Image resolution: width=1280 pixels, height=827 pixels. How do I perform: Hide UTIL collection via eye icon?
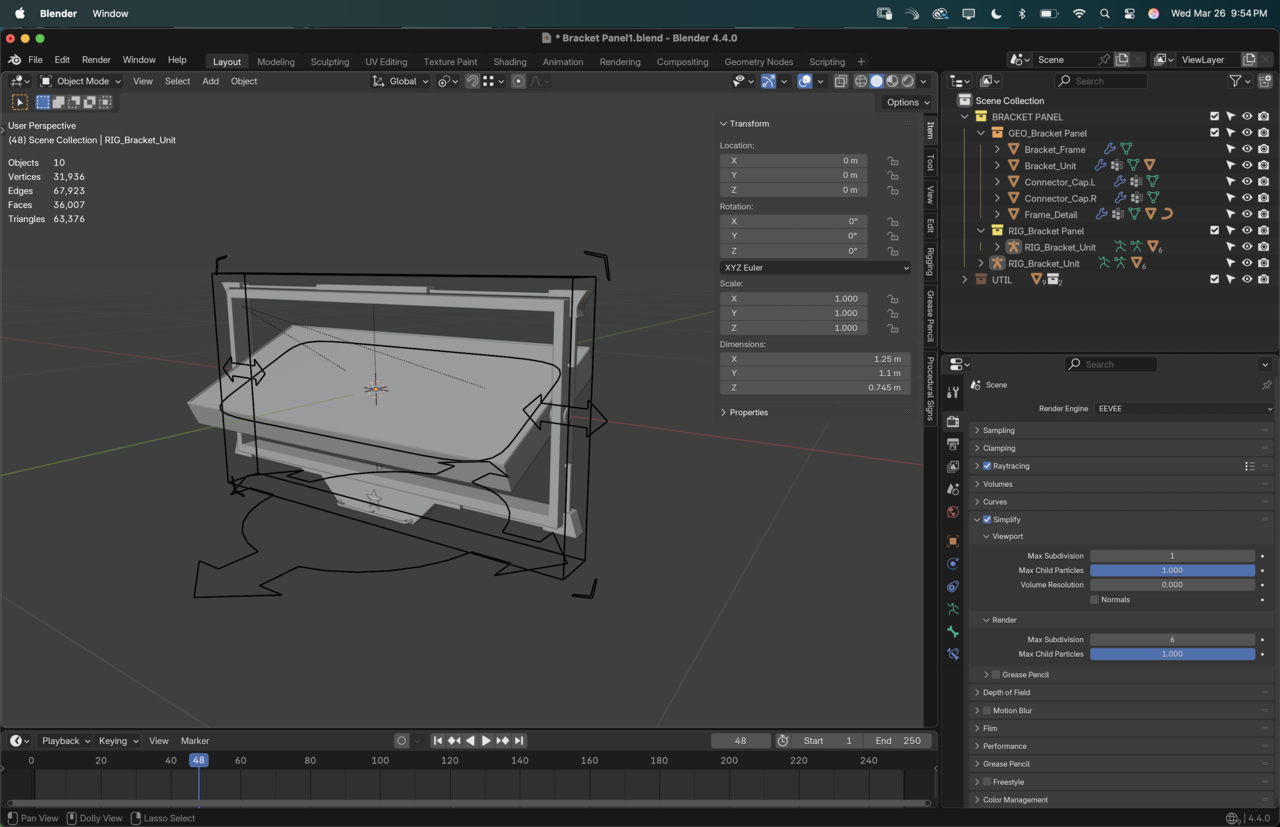(1247, 280)
